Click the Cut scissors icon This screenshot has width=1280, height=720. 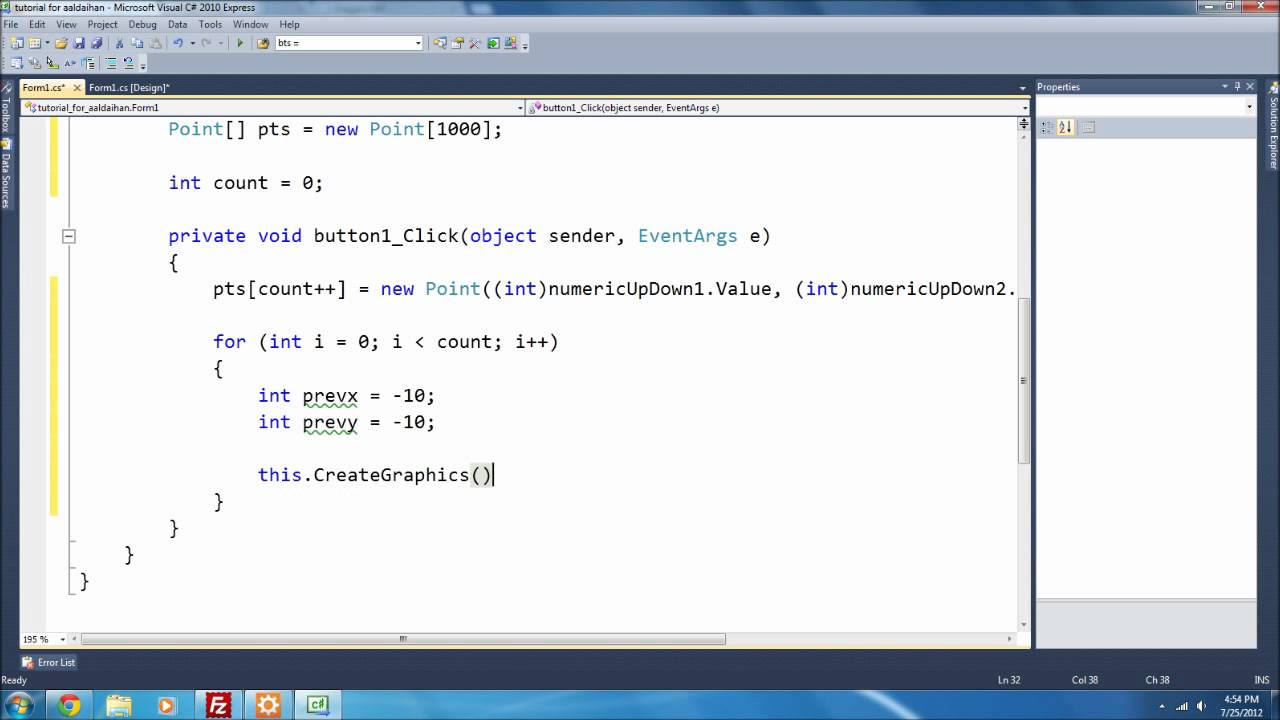tap(119, 43)
